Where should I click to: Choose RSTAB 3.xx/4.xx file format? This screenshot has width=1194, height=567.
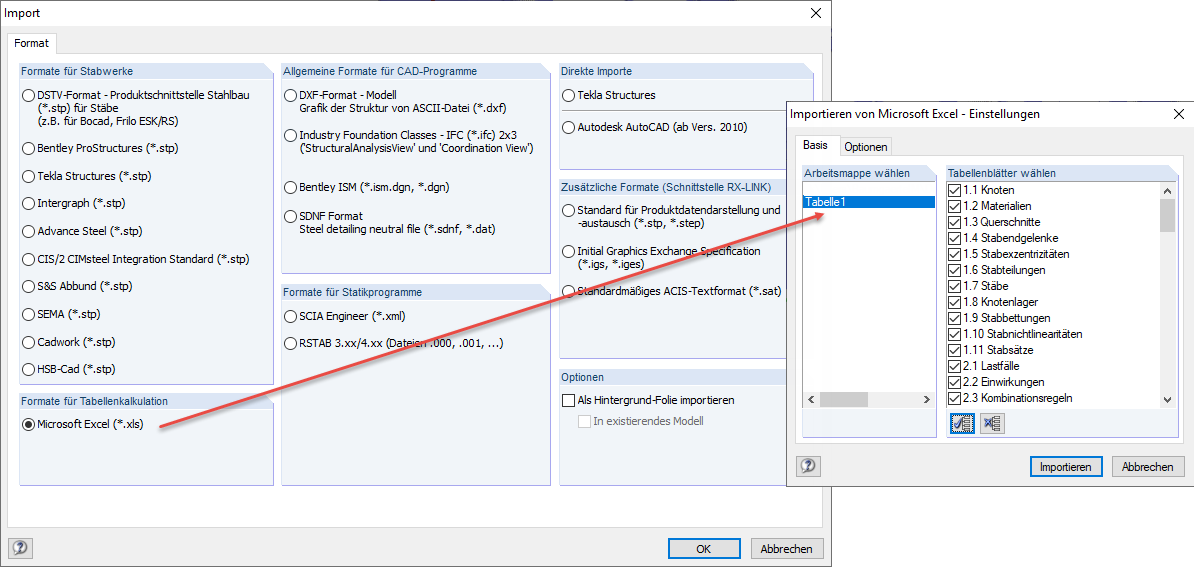(290, 344)
